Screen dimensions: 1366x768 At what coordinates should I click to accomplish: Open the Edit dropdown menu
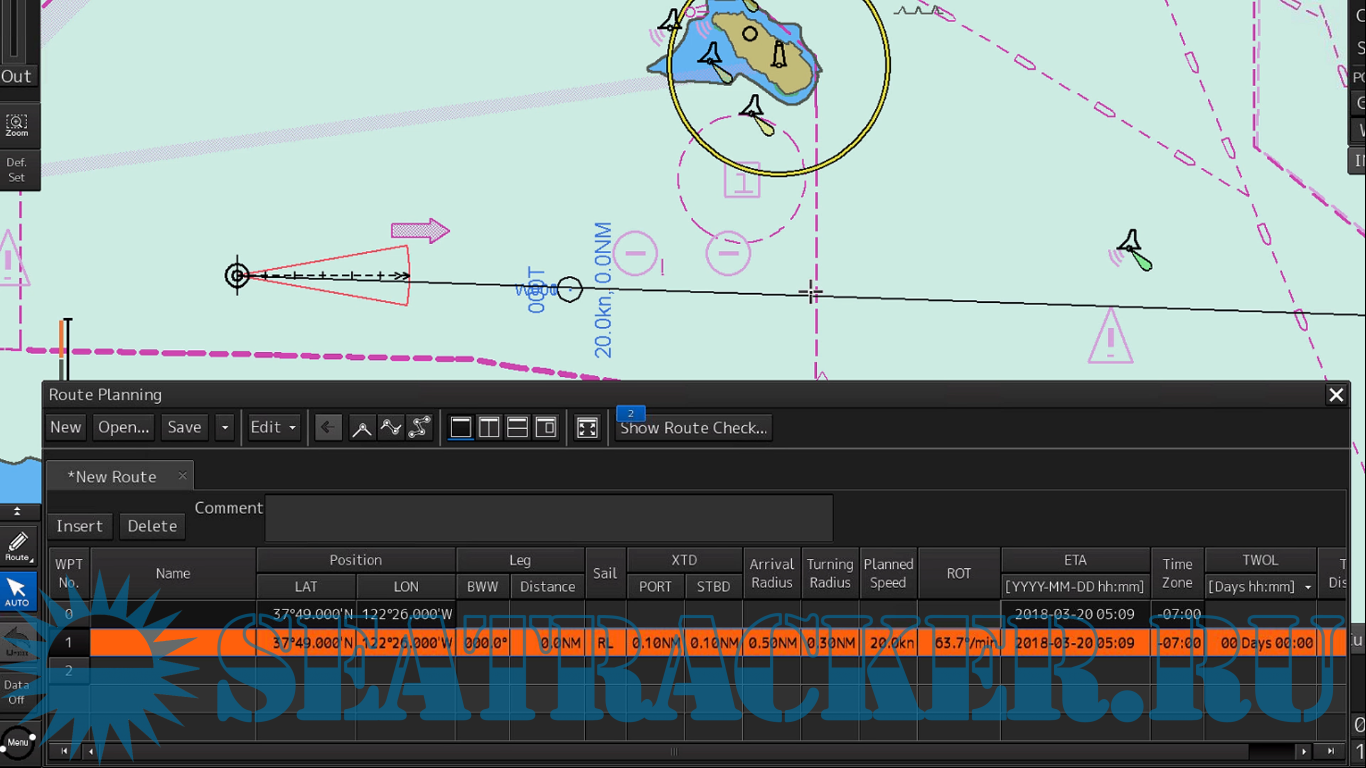click(274, 428)
